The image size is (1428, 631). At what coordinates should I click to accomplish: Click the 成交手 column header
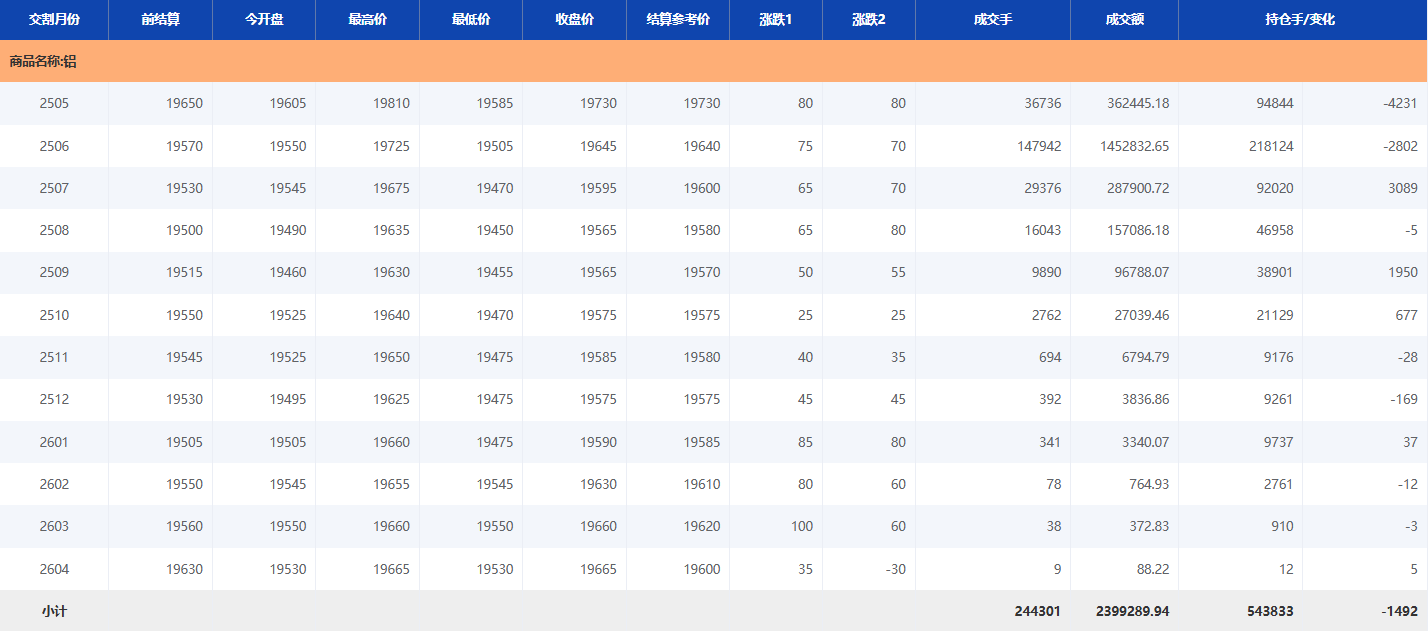click(992, 20)
